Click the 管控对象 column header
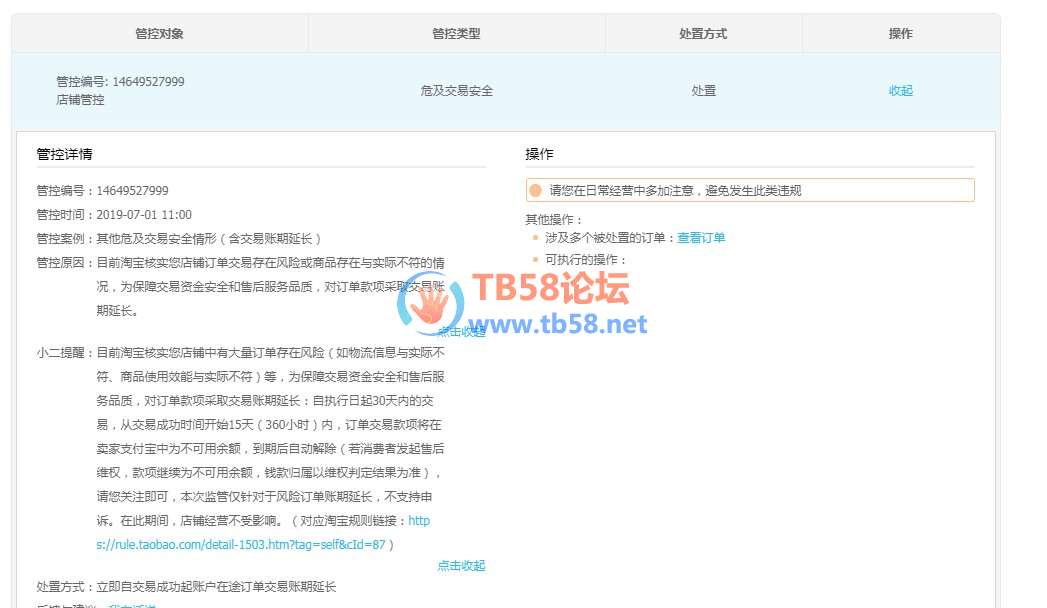The width and height of the screenshot is (1047, 608). tap(159, 34)
